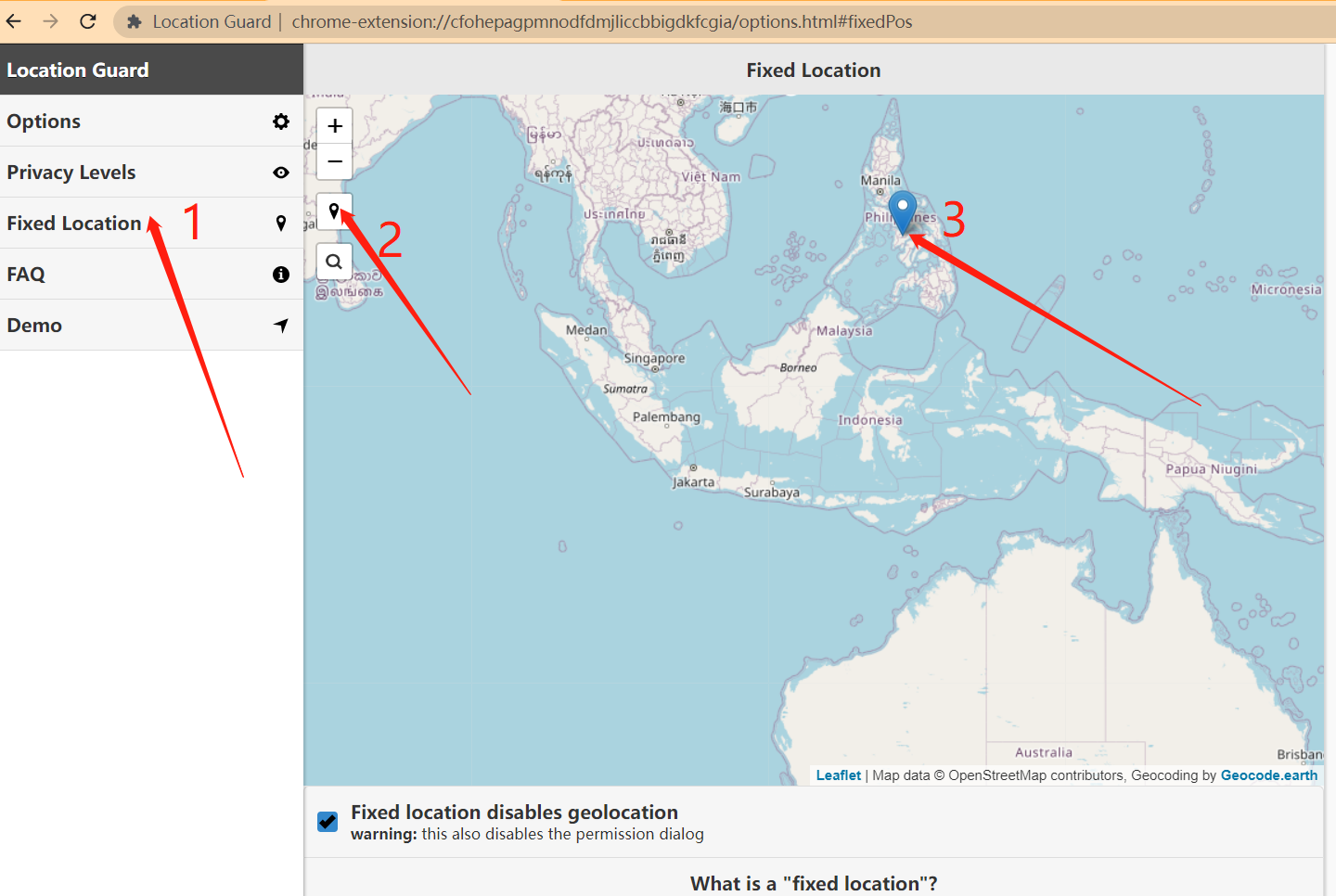Select the Fixed Location menu item
This screenshot has height=896, width=1336.
click(151, 224)
